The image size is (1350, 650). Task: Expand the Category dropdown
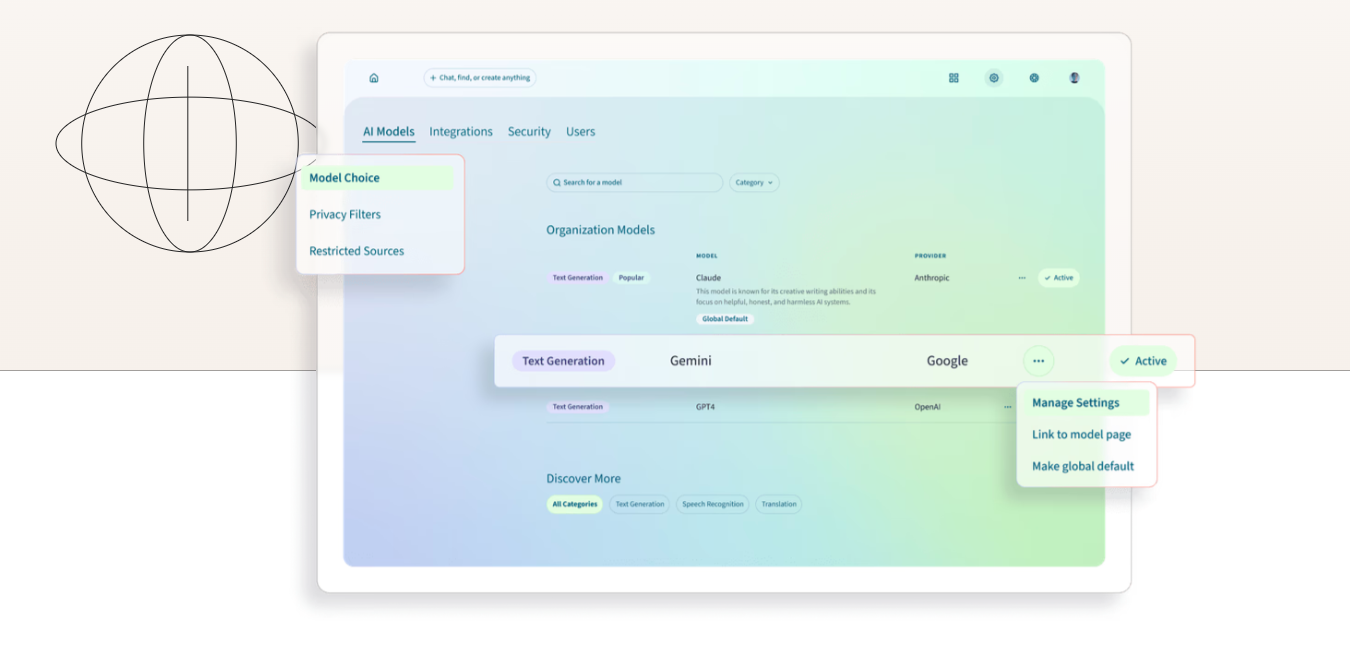754,183
